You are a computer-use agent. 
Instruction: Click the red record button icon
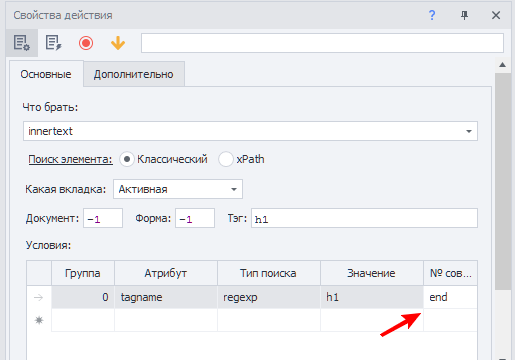tap(86, 43)
